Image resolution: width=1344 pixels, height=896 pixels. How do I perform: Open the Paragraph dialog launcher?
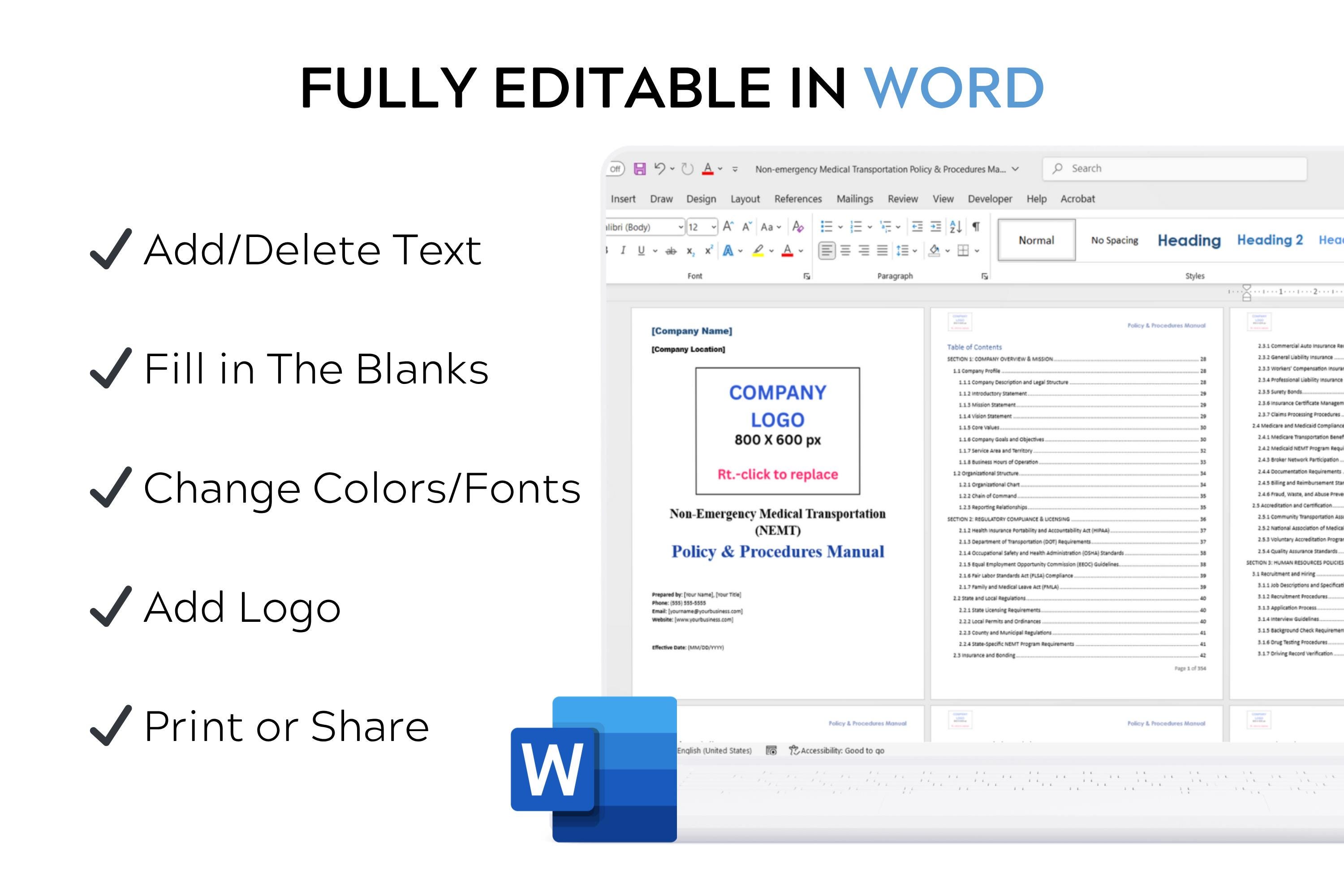point(985,276)
